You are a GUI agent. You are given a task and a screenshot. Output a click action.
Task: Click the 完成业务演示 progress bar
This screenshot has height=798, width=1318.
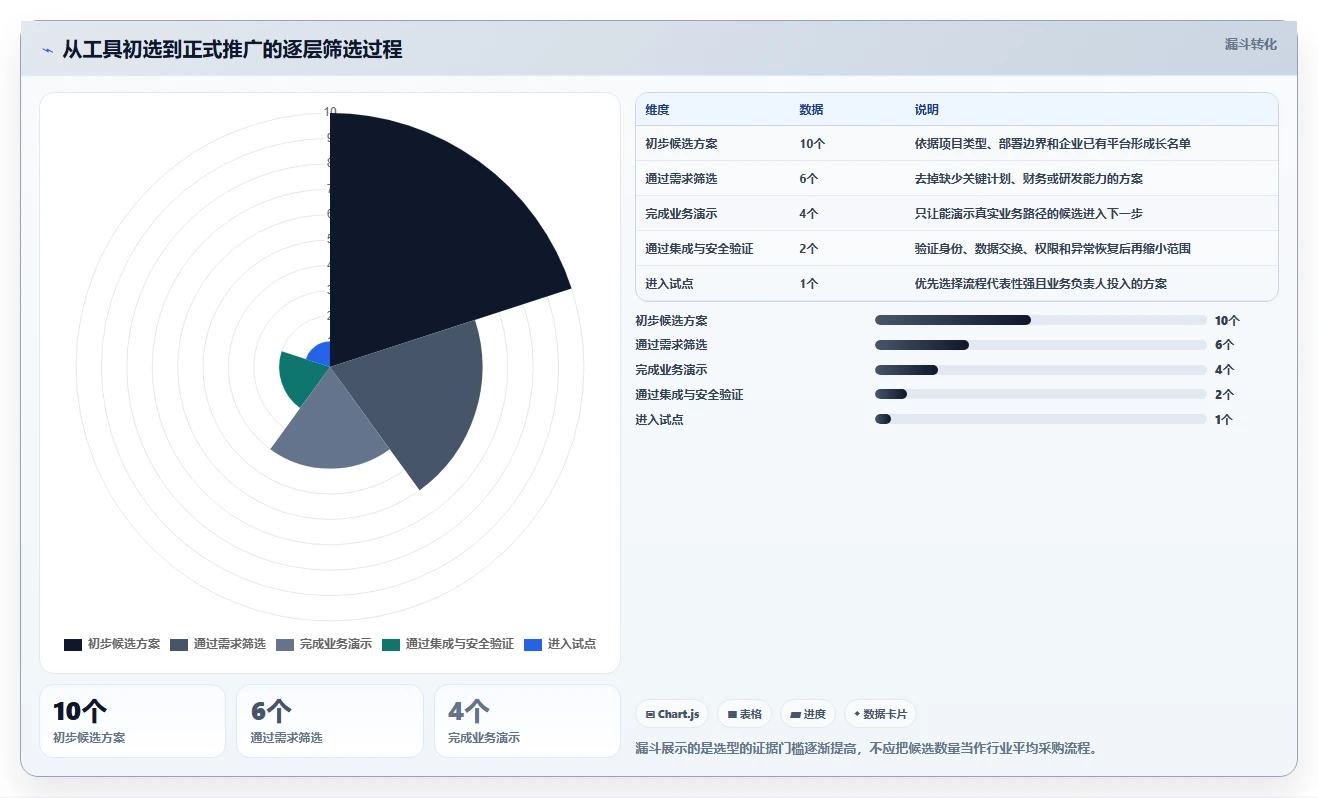(x=1041, y=370)
